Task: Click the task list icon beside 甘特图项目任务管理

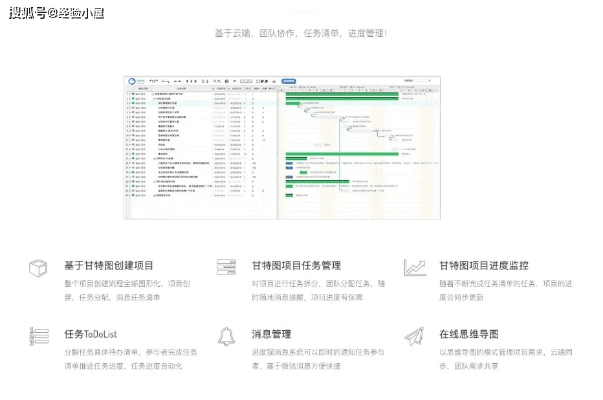Action: [x=226, y=267]
